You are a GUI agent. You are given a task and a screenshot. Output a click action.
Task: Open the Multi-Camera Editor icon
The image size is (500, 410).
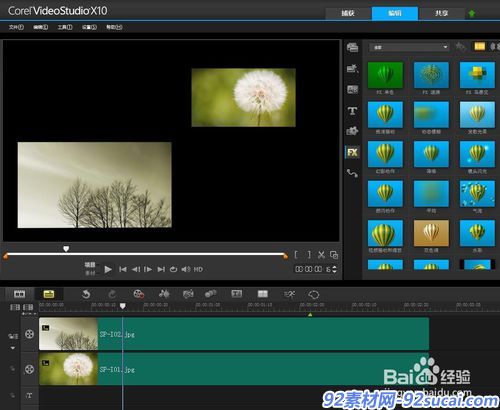pyautogui.click(x=263, y=294)
